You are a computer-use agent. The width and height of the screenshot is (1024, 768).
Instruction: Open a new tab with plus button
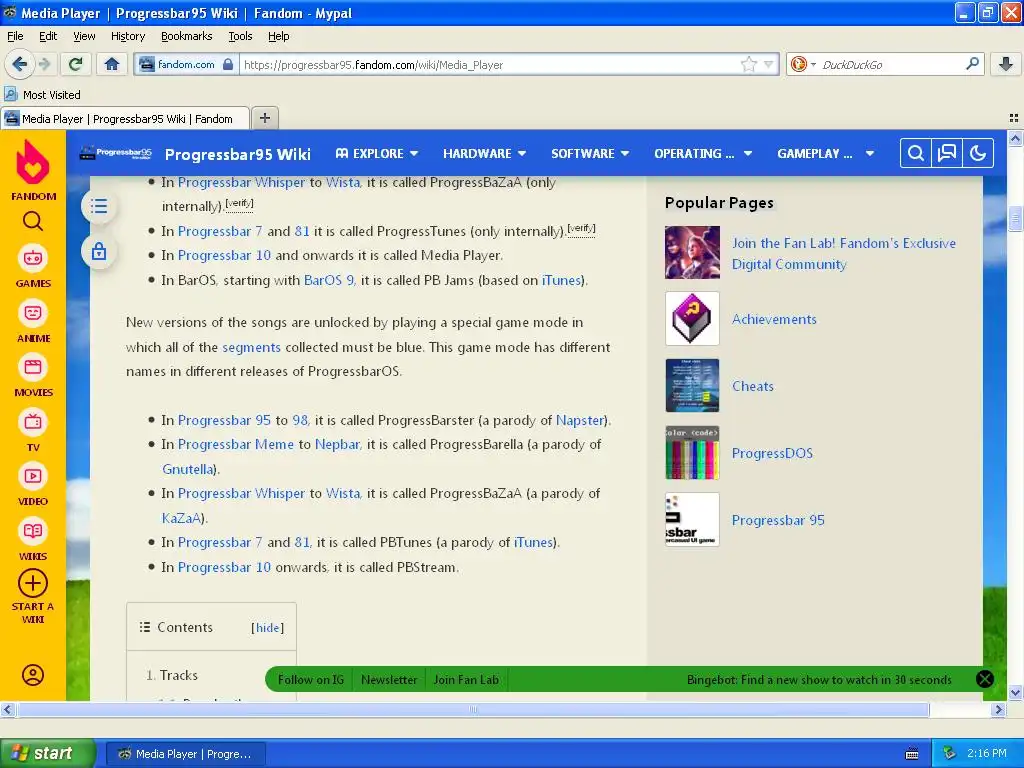point(264,118)
